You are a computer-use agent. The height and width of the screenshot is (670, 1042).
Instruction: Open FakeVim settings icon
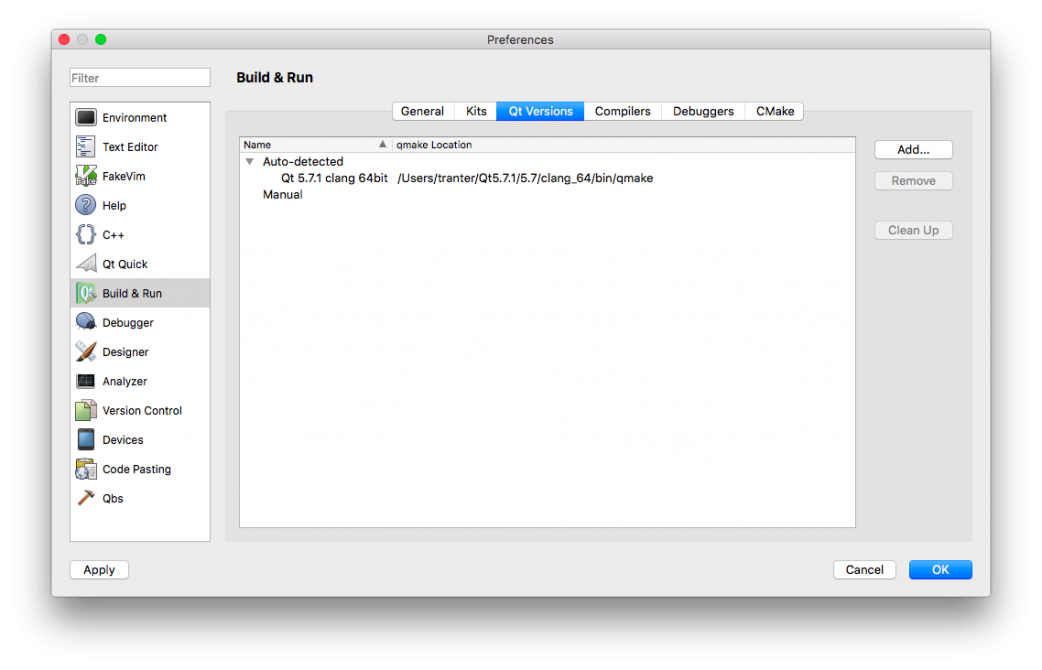pos(86,176)
